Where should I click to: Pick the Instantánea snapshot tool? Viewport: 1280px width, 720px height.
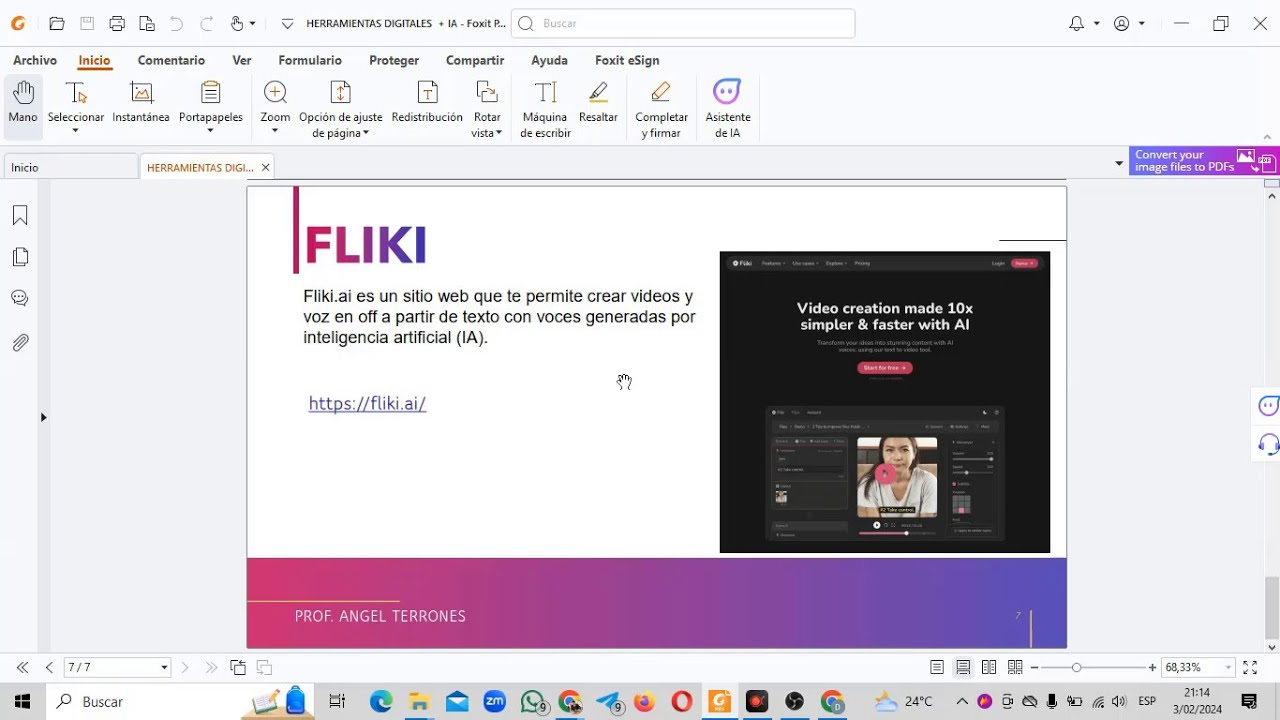coord(141,103)
